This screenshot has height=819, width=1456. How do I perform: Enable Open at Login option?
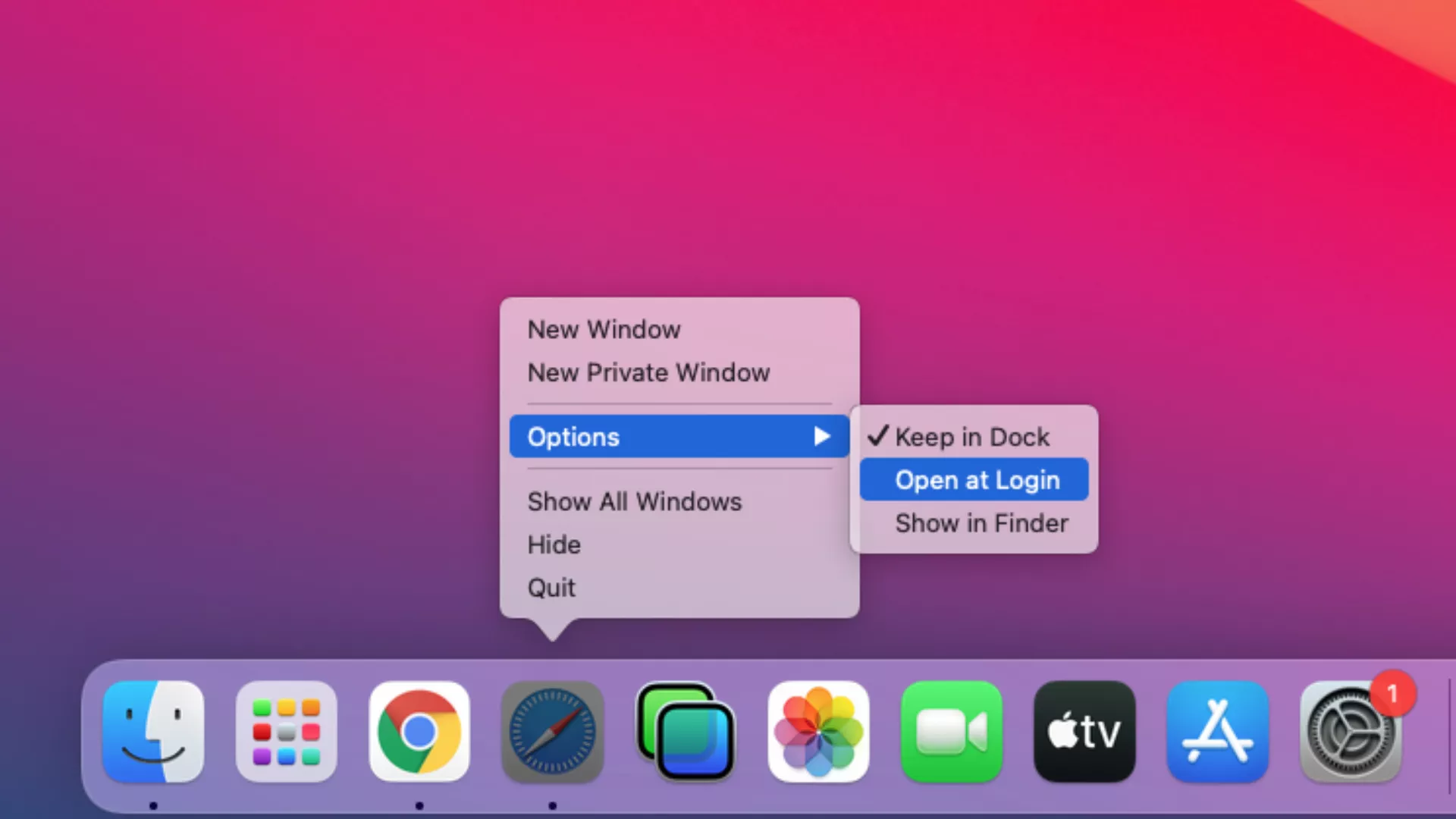[x=977, y=480]
